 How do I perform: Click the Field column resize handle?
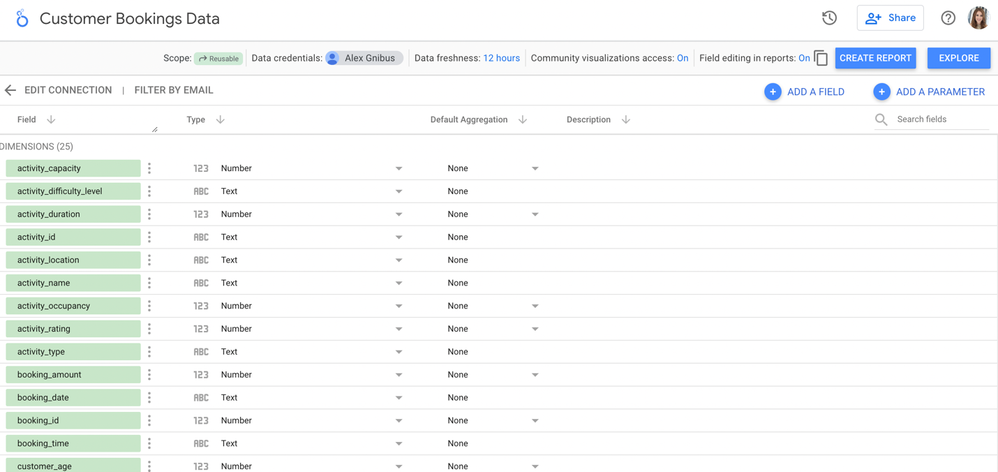pos(155,130)
